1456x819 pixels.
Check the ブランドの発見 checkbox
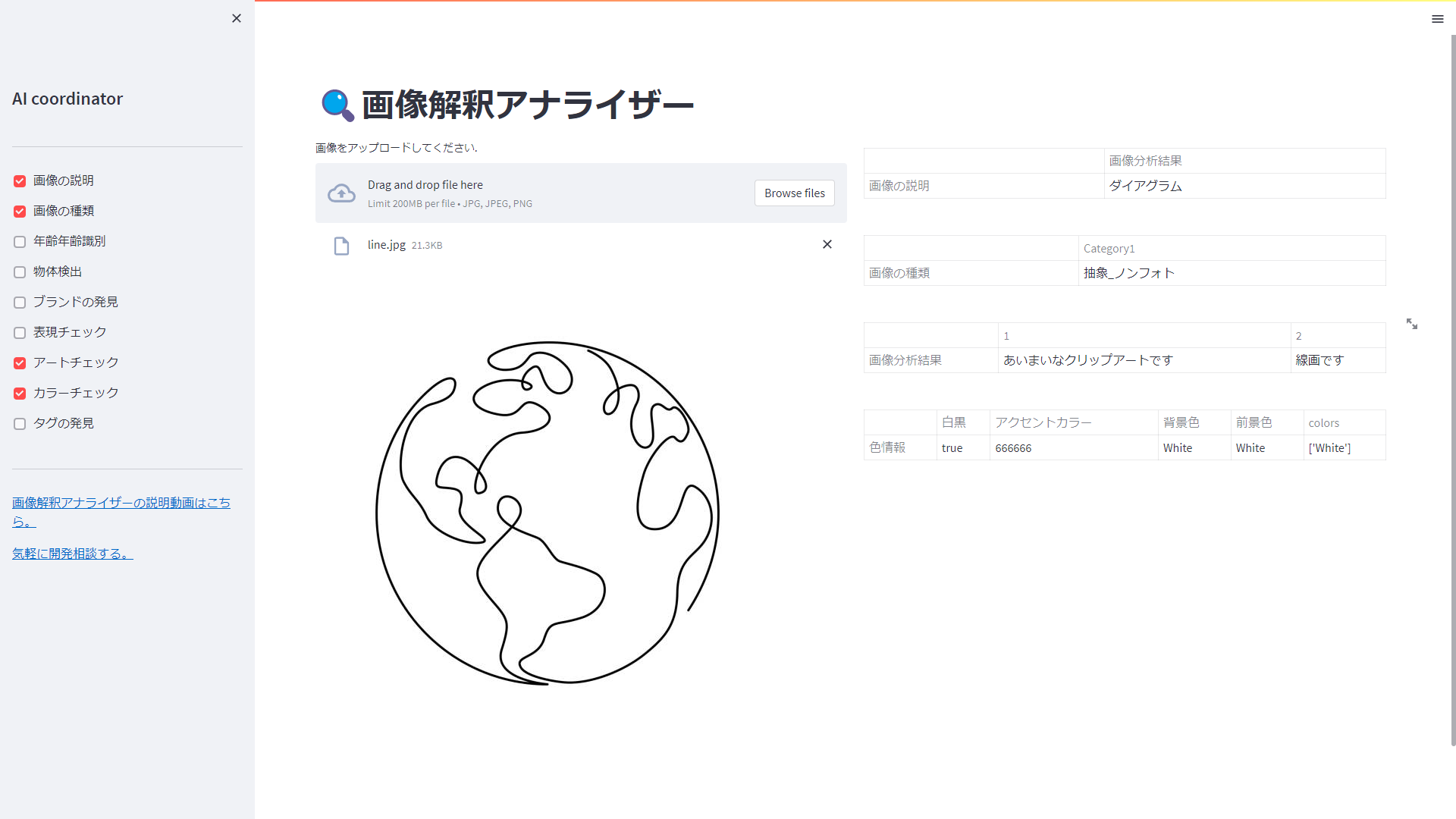point(20,303)
